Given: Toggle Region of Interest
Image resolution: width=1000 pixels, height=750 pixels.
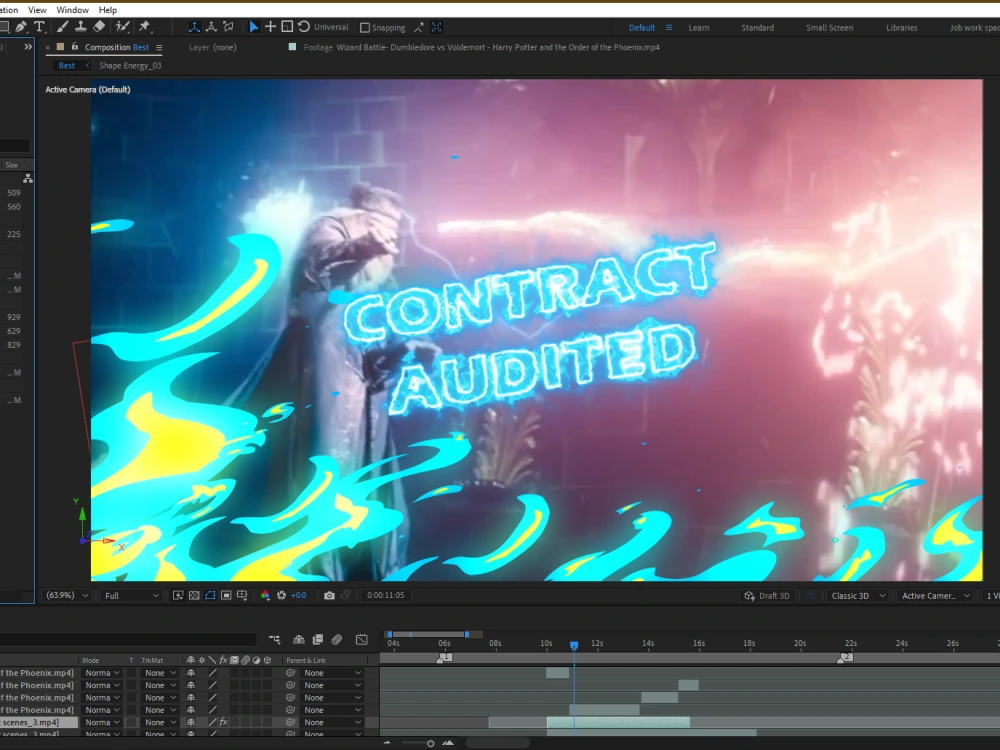Looking at the screenshot, I should [x=226, y=595].
